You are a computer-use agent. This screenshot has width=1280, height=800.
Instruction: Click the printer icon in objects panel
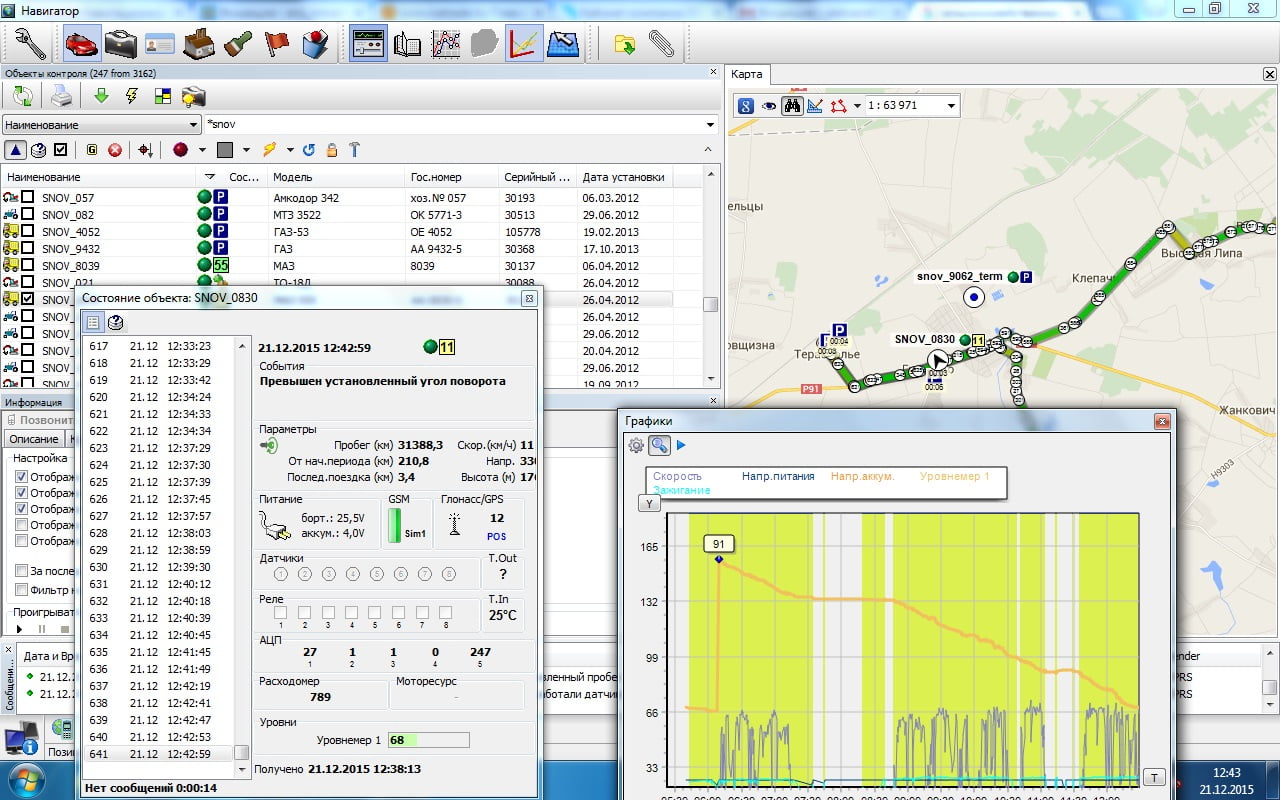coord(62,96)
